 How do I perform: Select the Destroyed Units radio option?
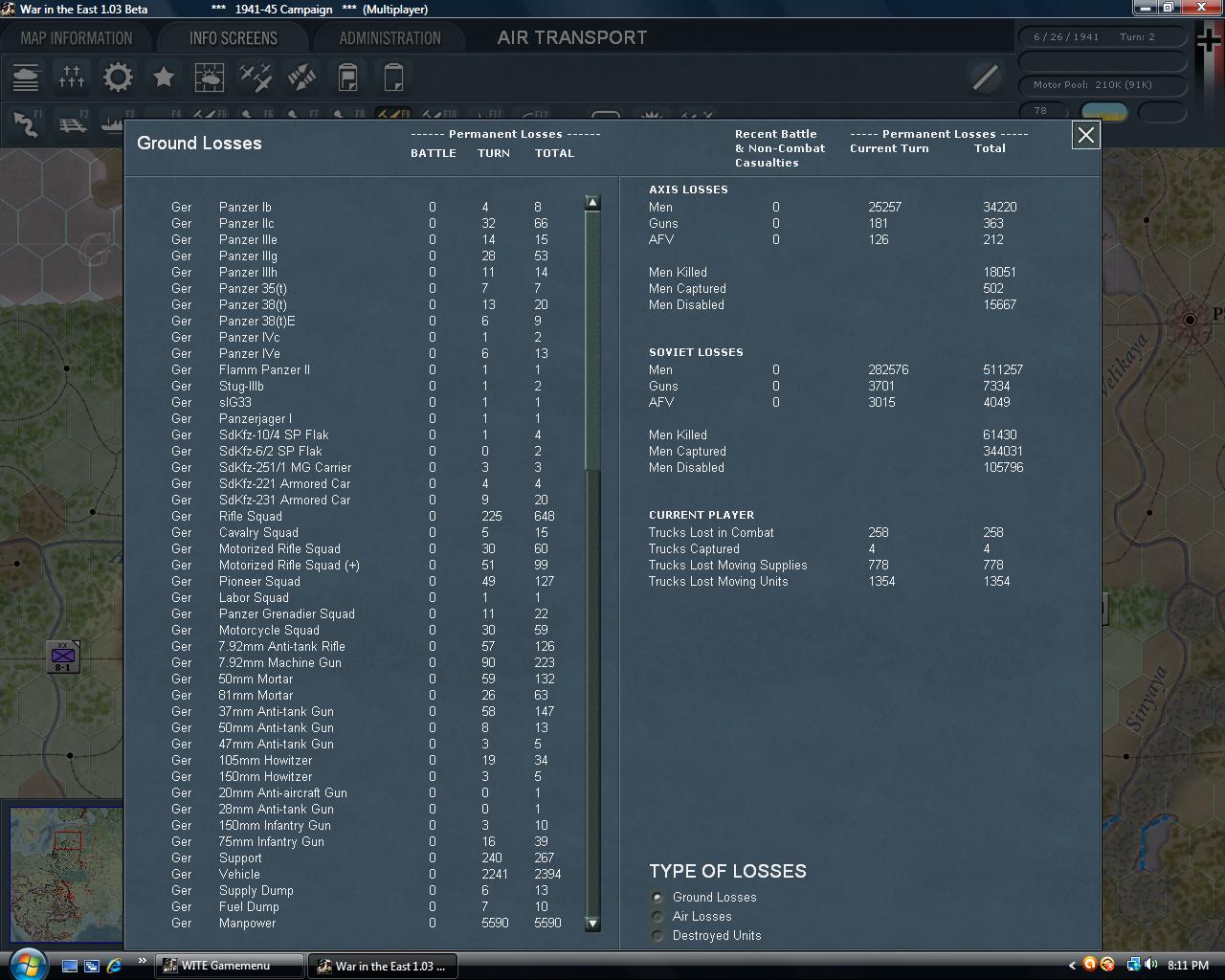coord(657,936)
